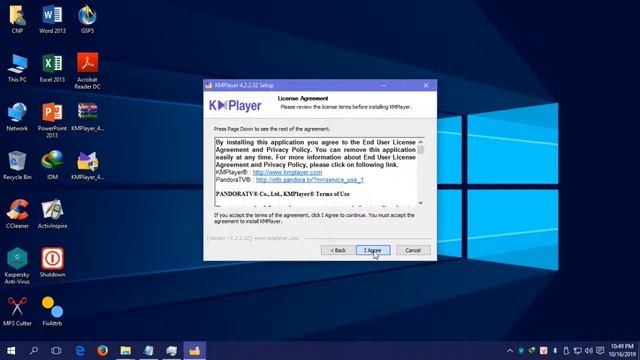Select the Acrobat Reader DC icon
The image size is (640, 360).
(87, 71)
